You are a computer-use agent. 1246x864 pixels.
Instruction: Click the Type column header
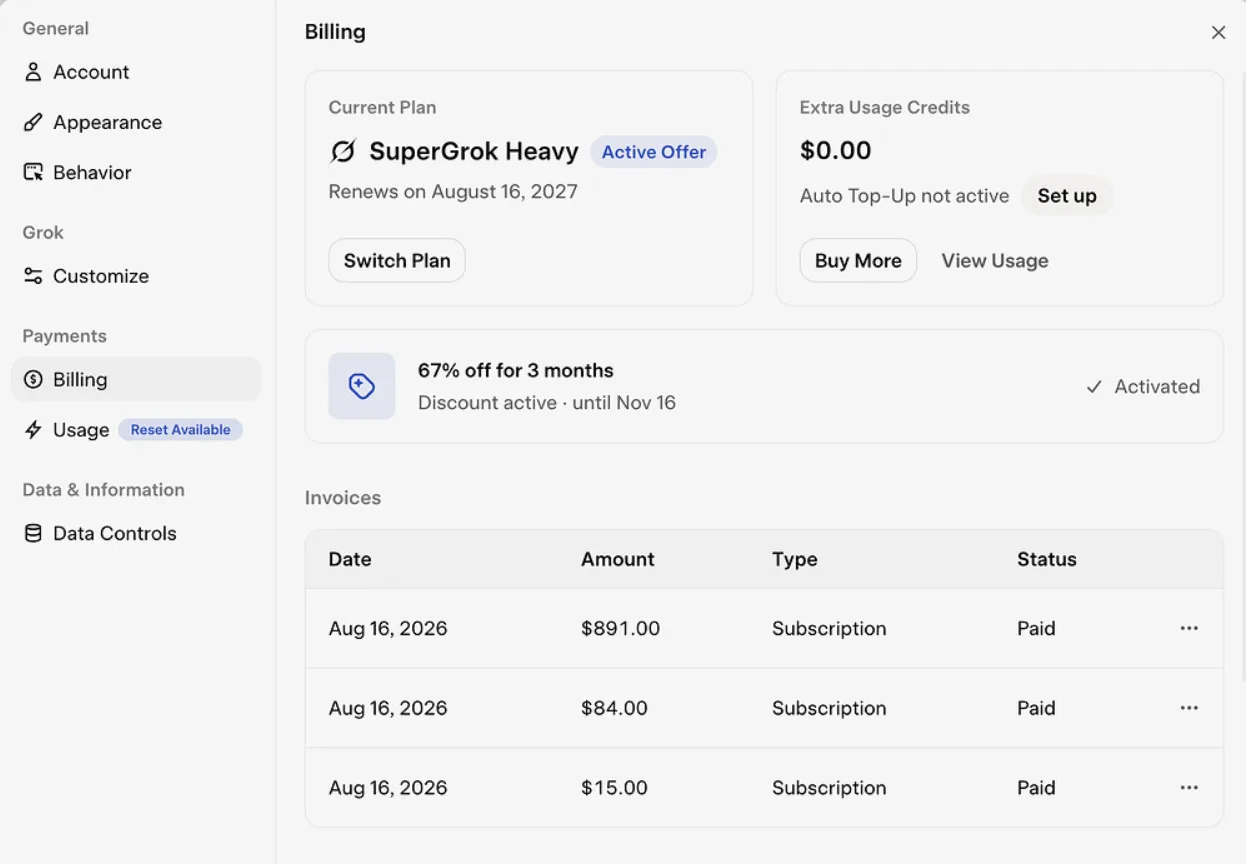pyautogui.click(x=795, y=559)
